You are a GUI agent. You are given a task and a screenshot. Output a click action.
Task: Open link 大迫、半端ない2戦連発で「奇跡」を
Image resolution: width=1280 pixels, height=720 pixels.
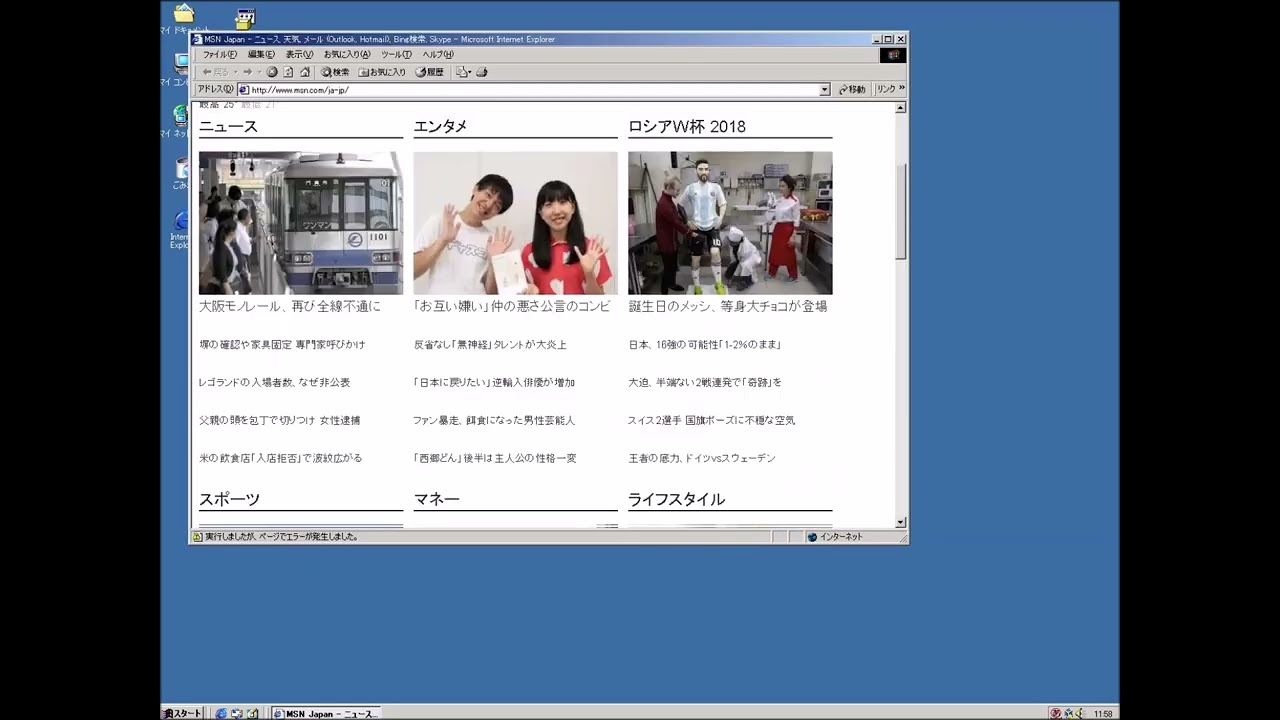point(705,382)
